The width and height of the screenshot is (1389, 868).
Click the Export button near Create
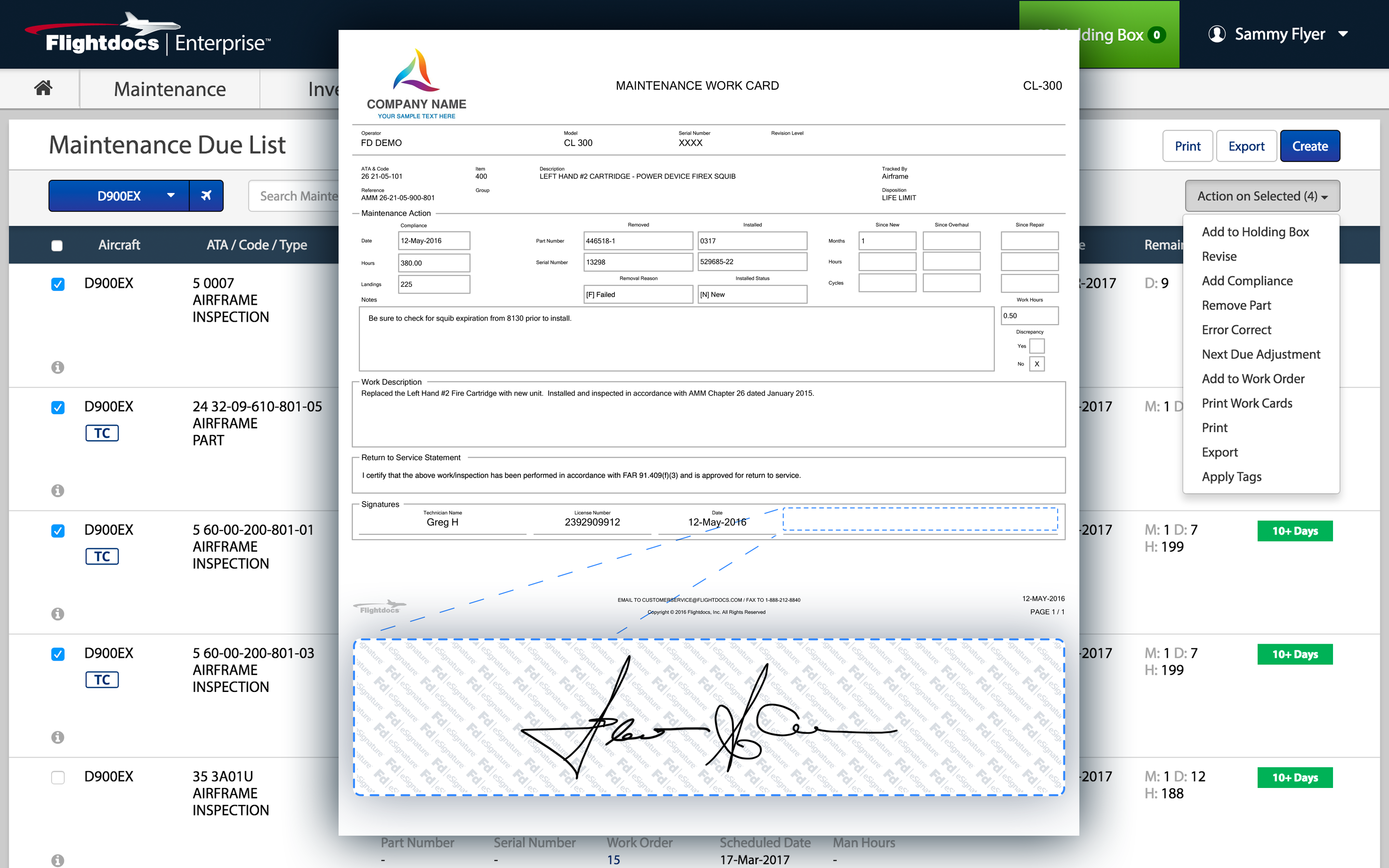point(1245,147)
